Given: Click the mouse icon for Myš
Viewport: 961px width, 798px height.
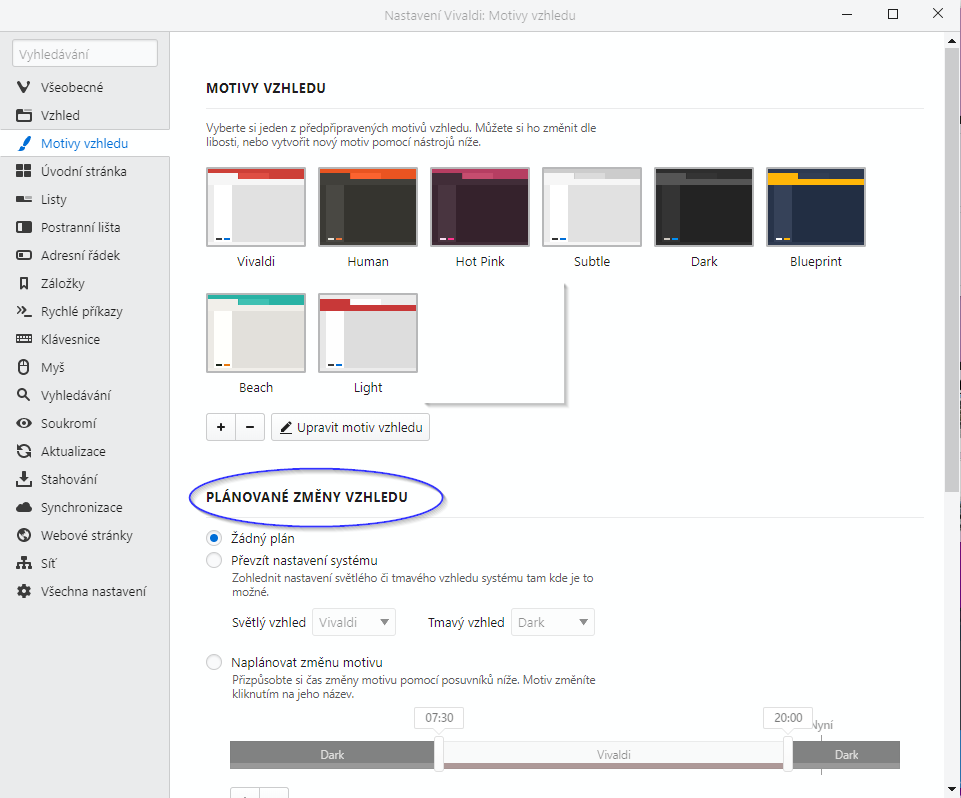Looking at the screenshot, I should (x=23, y=367).
